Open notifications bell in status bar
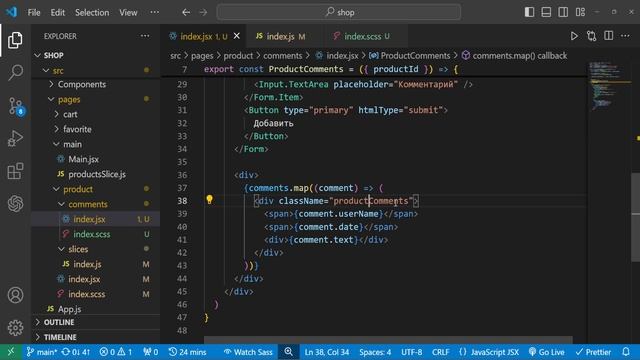The height and width of the screenshot is (360, 640). coord(626,352)
